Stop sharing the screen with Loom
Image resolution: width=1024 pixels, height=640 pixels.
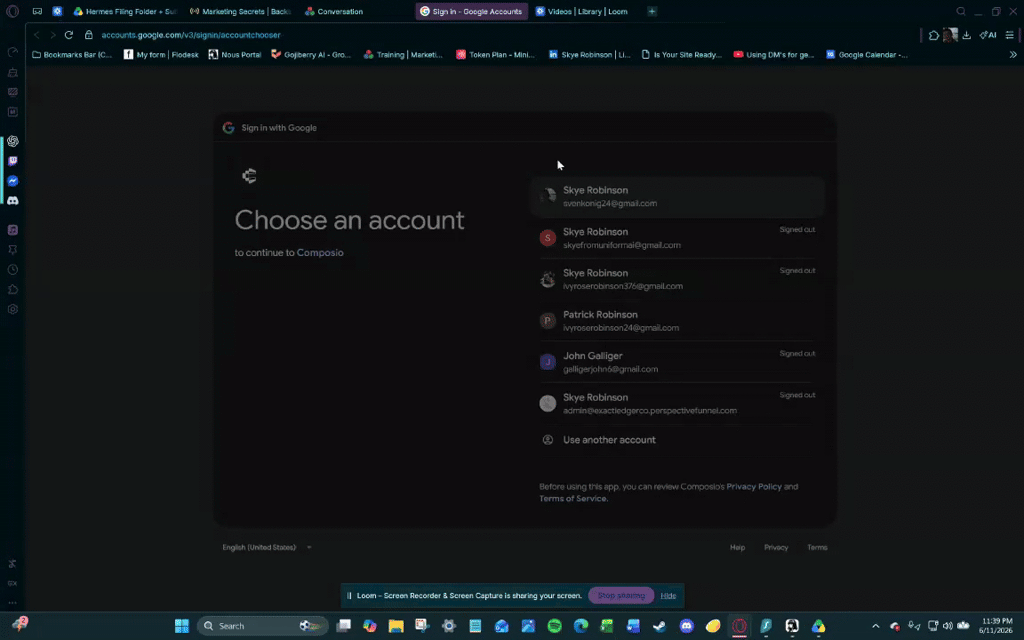[x=621, y=596]
